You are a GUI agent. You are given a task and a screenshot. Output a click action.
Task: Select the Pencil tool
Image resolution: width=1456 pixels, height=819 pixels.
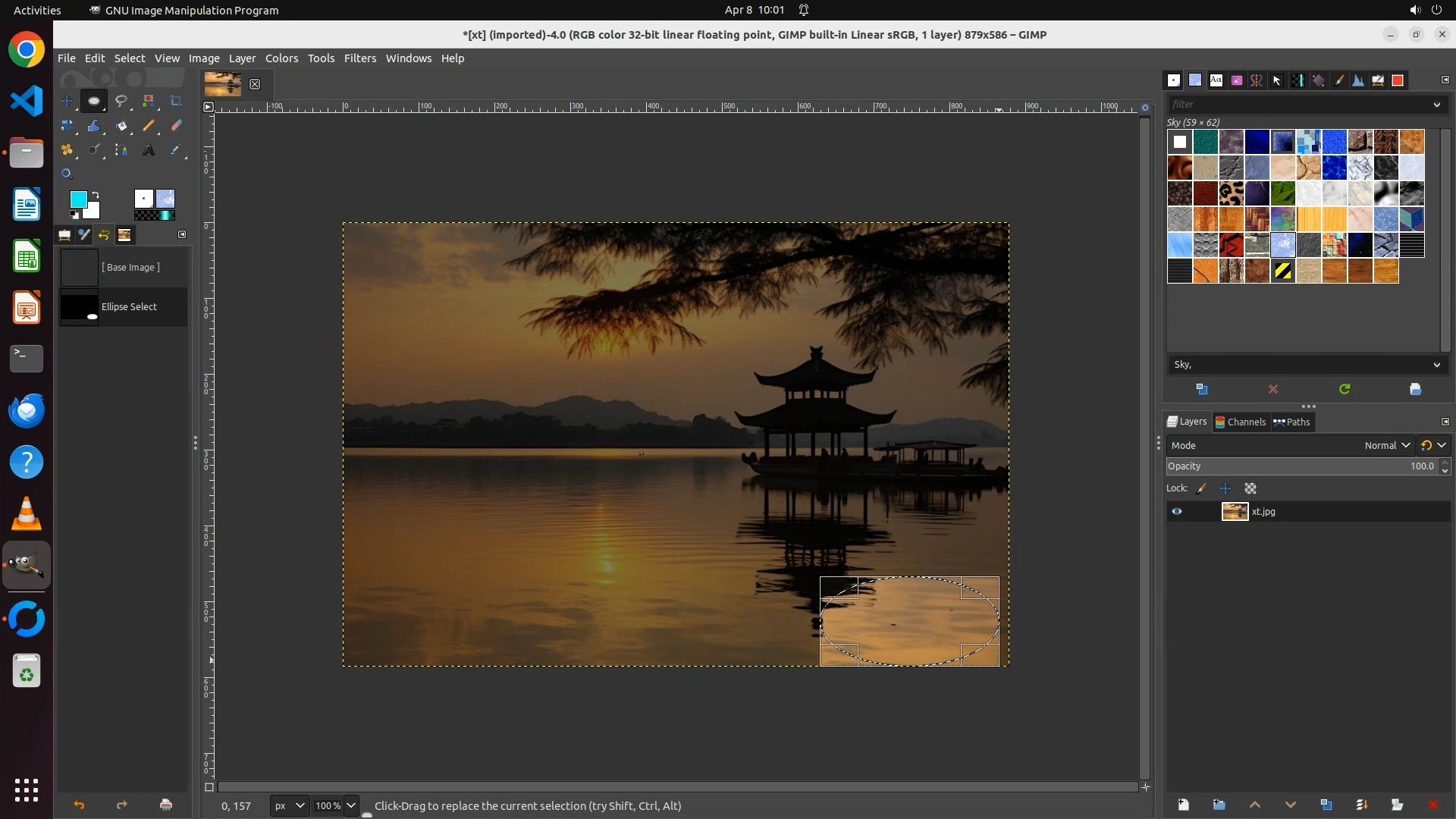pos(149,126)
